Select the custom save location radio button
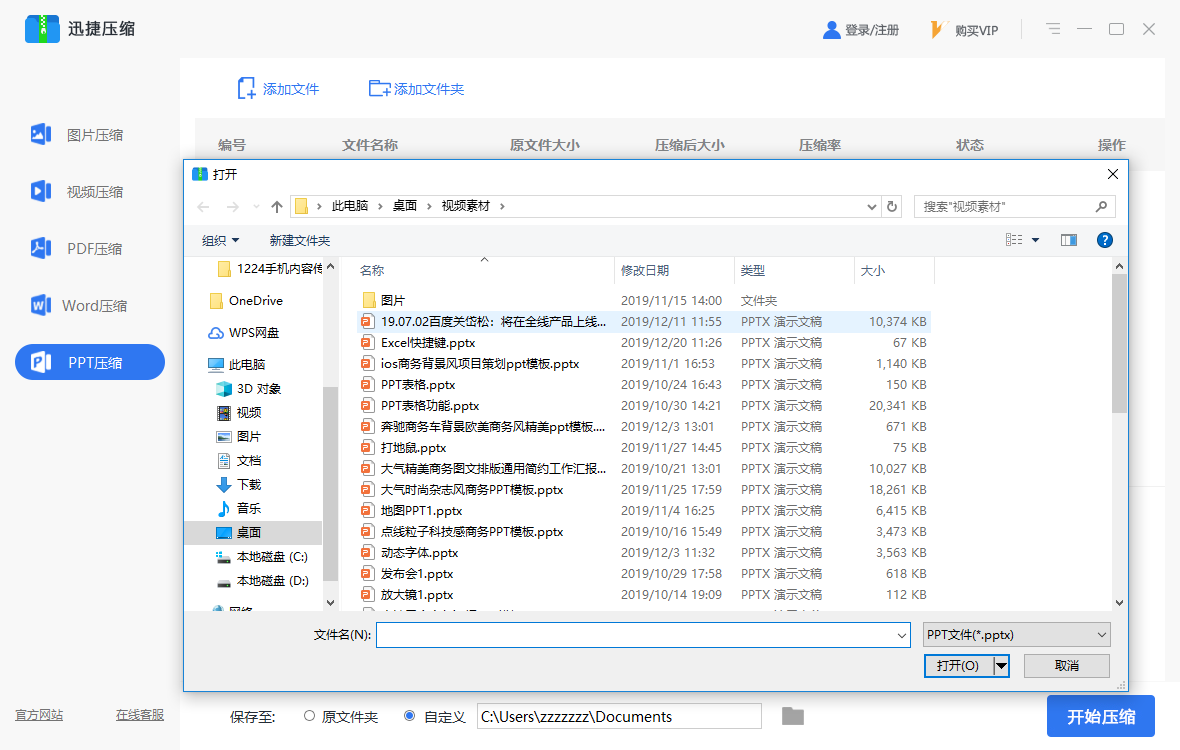This screenshot has height=750, width=1180. 409,716
